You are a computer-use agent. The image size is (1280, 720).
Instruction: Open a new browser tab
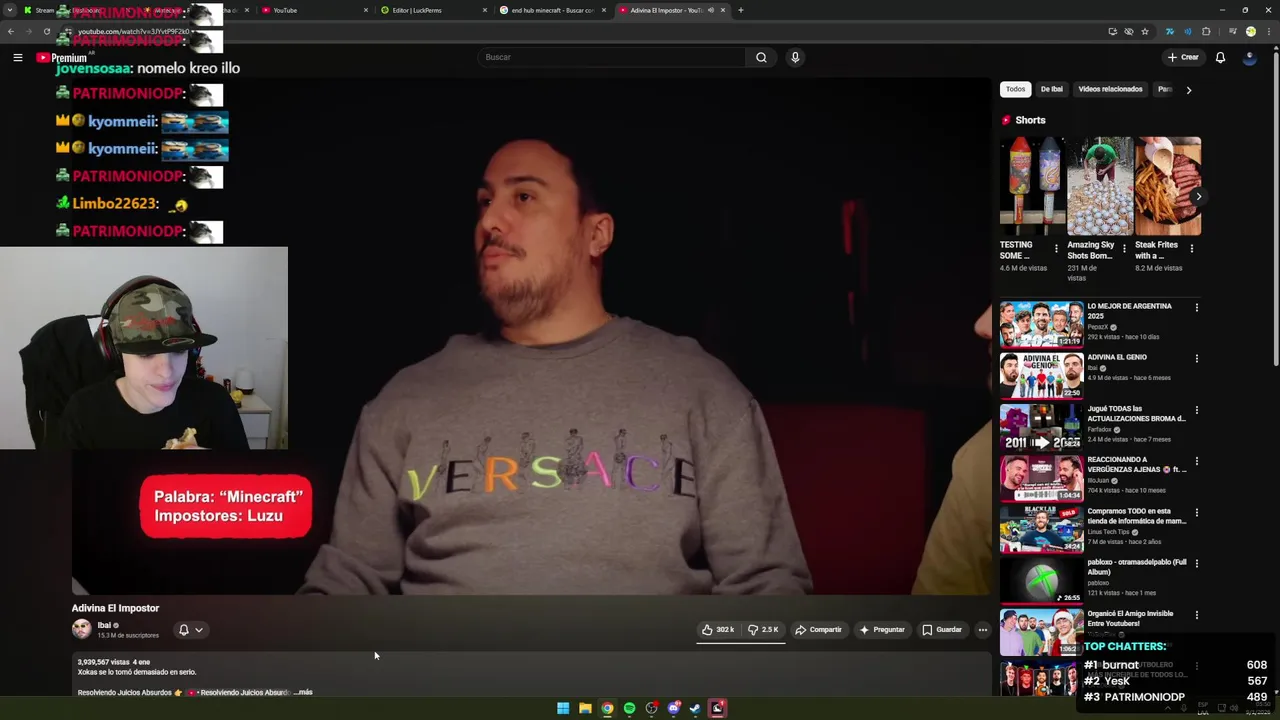point(740,10)
